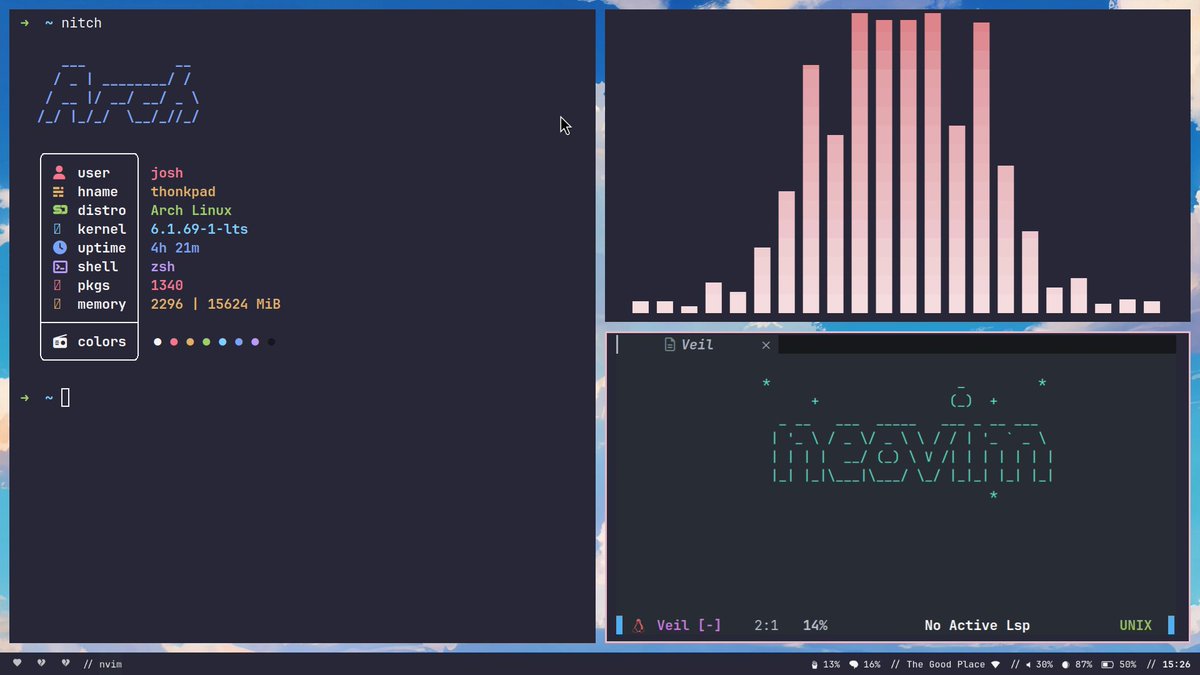Click the user person icon in nitch
Viewport: 1200px width, 675px height.
click(59, 173)
